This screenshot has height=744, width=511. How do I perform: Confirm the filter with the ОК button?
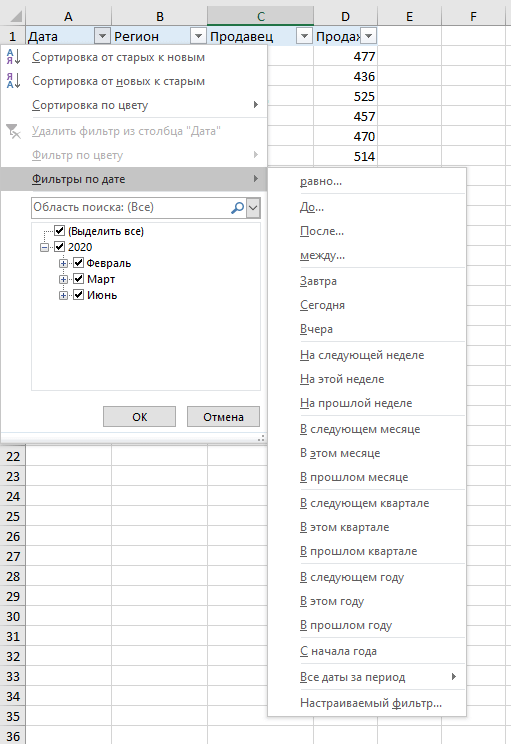click(139, 417)
